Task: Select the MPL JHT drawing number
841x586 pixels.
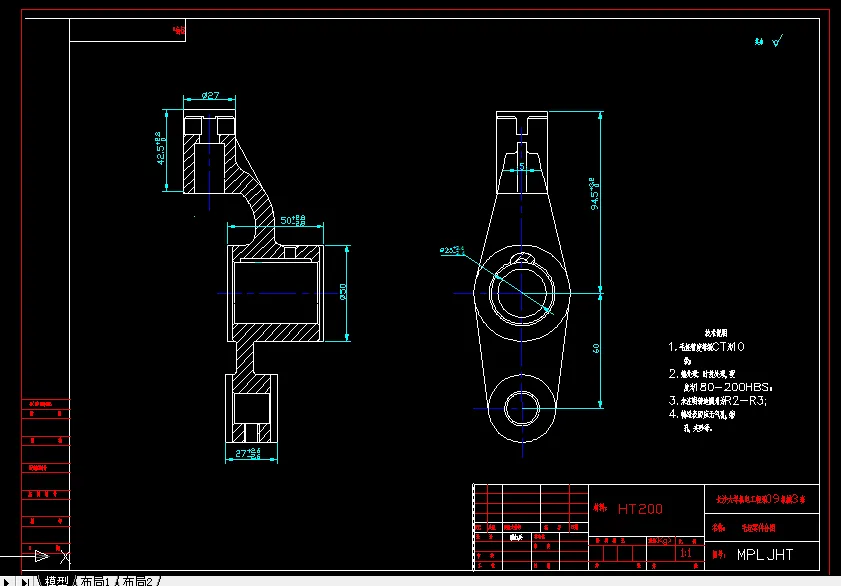Action: (765, 555)
